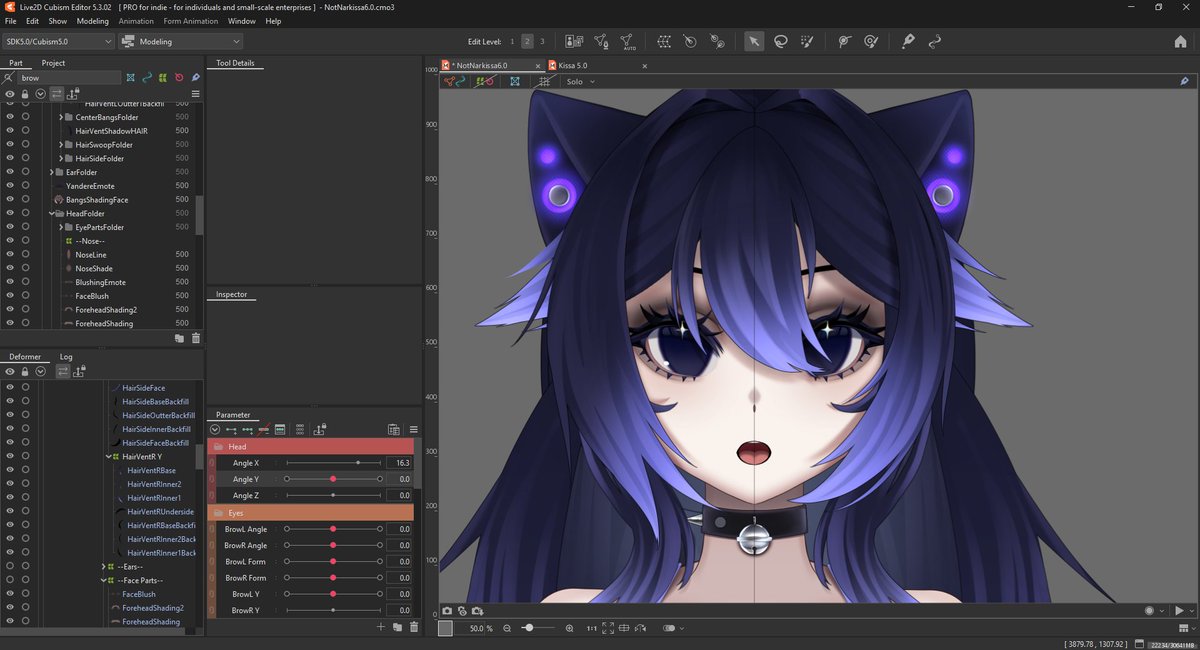Click the automatic mesh generator AUTO icon

pyautogui.click(x=627, y=41)
